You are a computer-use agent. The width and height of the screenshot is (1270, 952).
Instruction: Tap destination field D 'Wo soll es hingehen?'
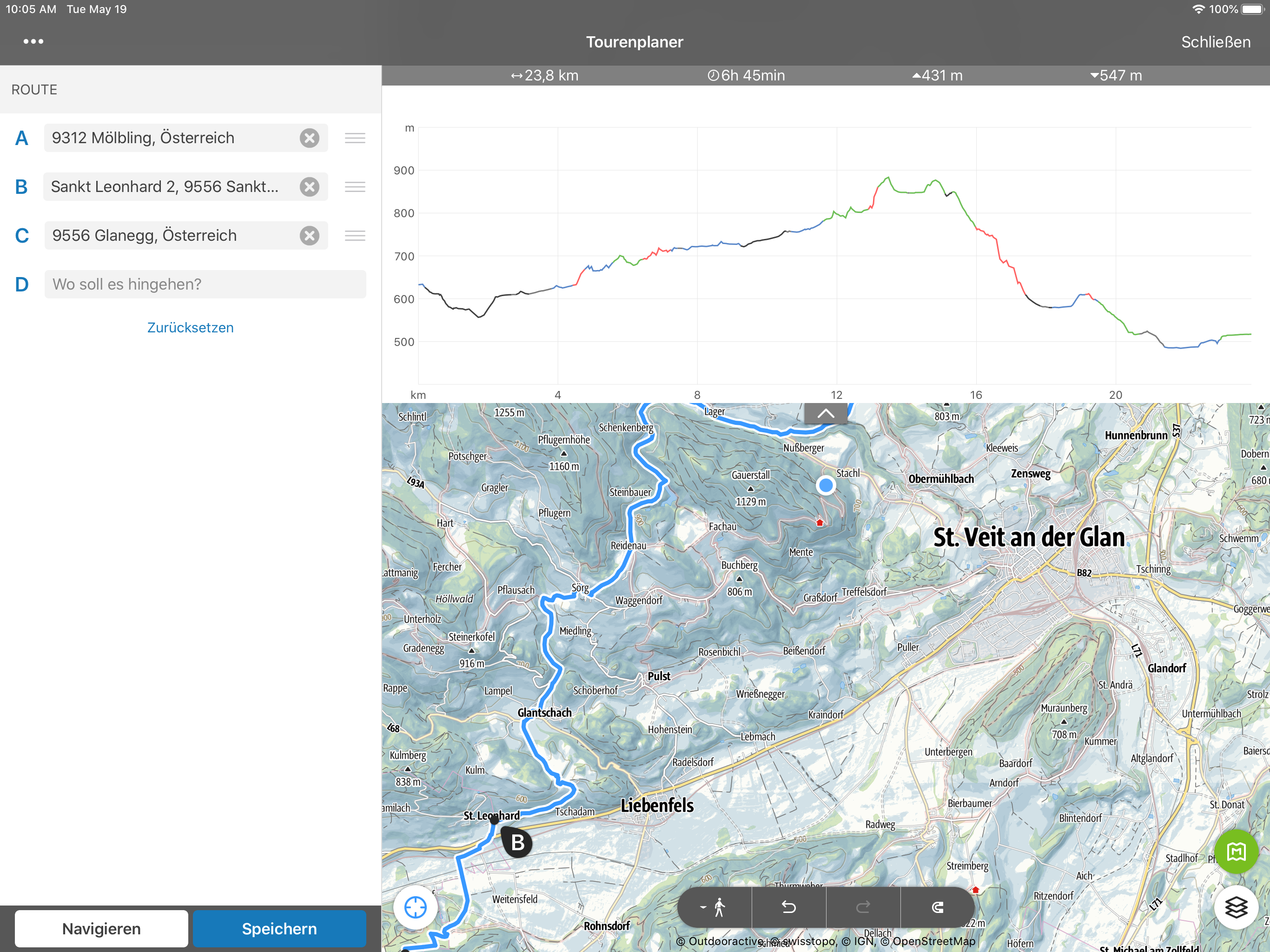click(205, 284)
